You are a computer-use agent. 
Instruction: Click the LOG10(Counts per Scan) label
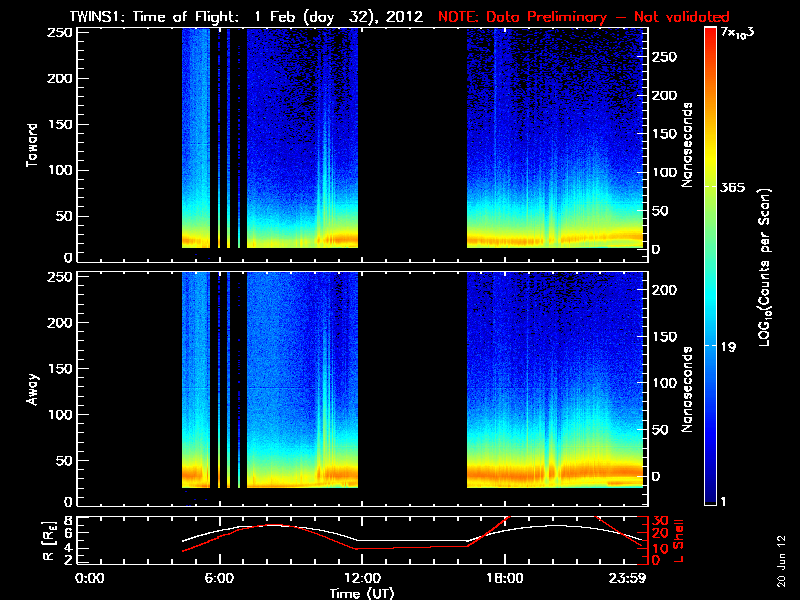click(763, 266)
